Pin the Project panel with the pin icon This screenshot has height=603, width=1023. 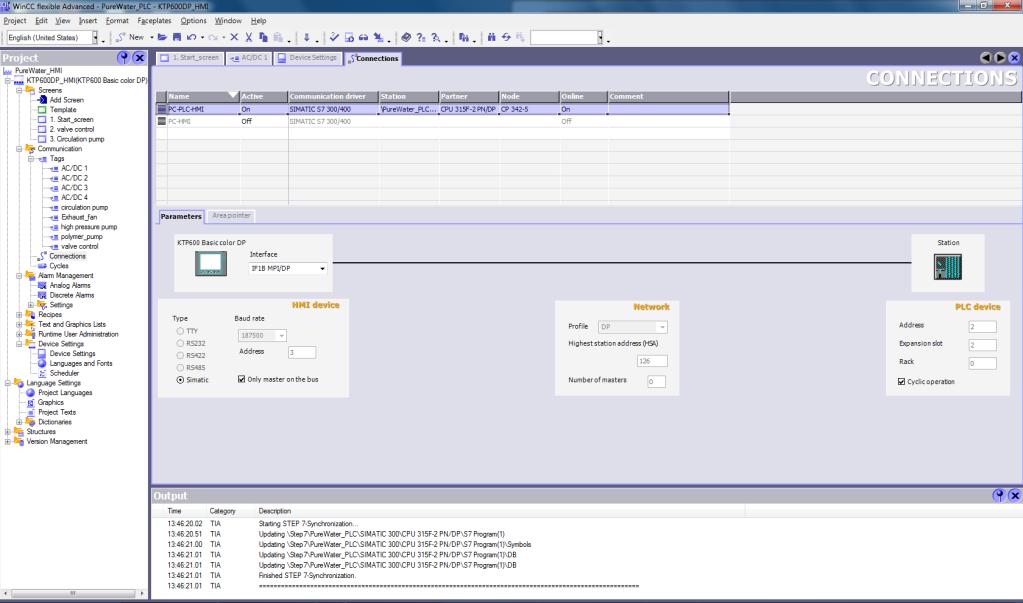coord(123,57)
